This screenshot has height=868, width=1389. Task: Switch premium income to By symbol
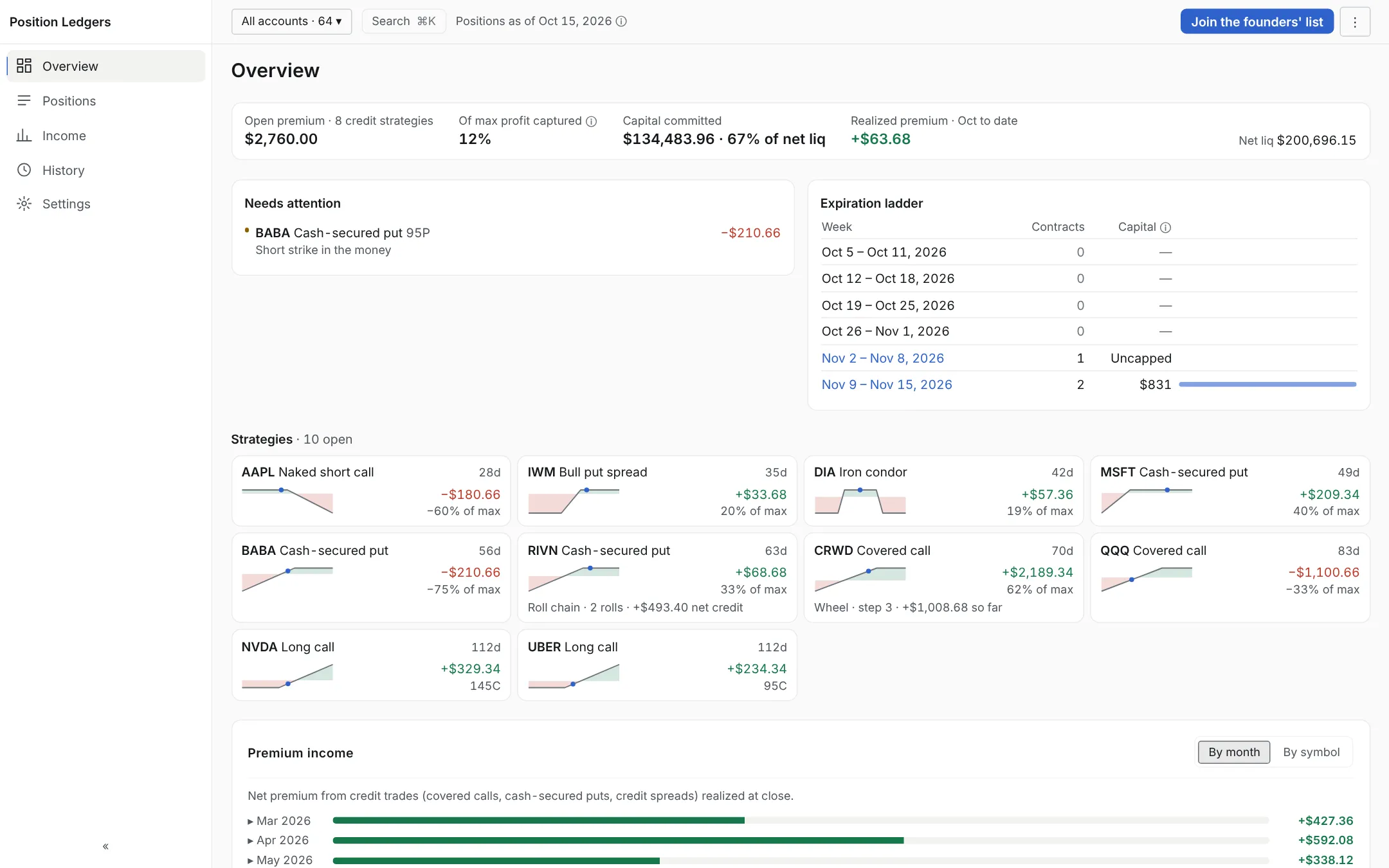click(x=1311, y=752)
